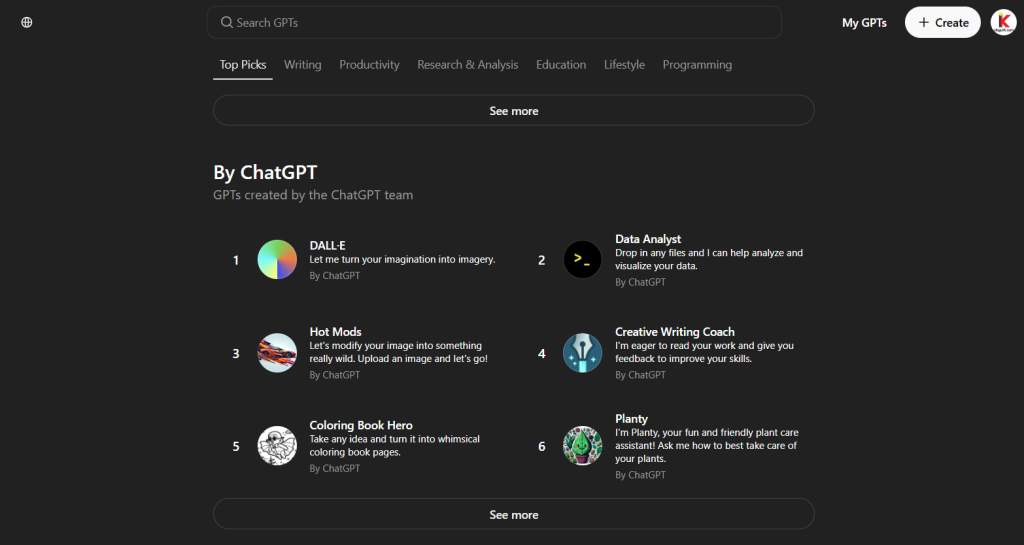Click the Hot Mods car icon
Viewport: 1024px width, 545px height.
(x=277, y=352)
